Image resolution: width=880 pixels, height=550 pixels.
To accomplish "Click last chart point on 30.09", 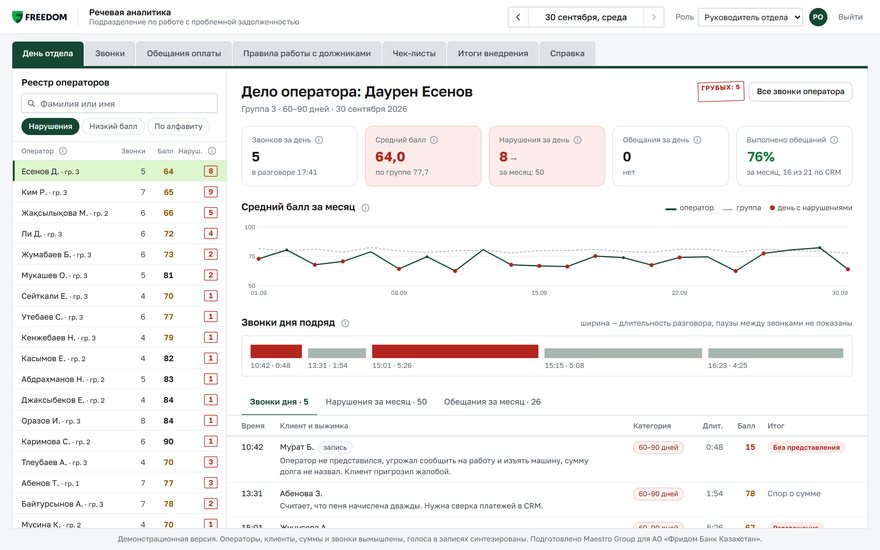I will (x=847, y=269).
